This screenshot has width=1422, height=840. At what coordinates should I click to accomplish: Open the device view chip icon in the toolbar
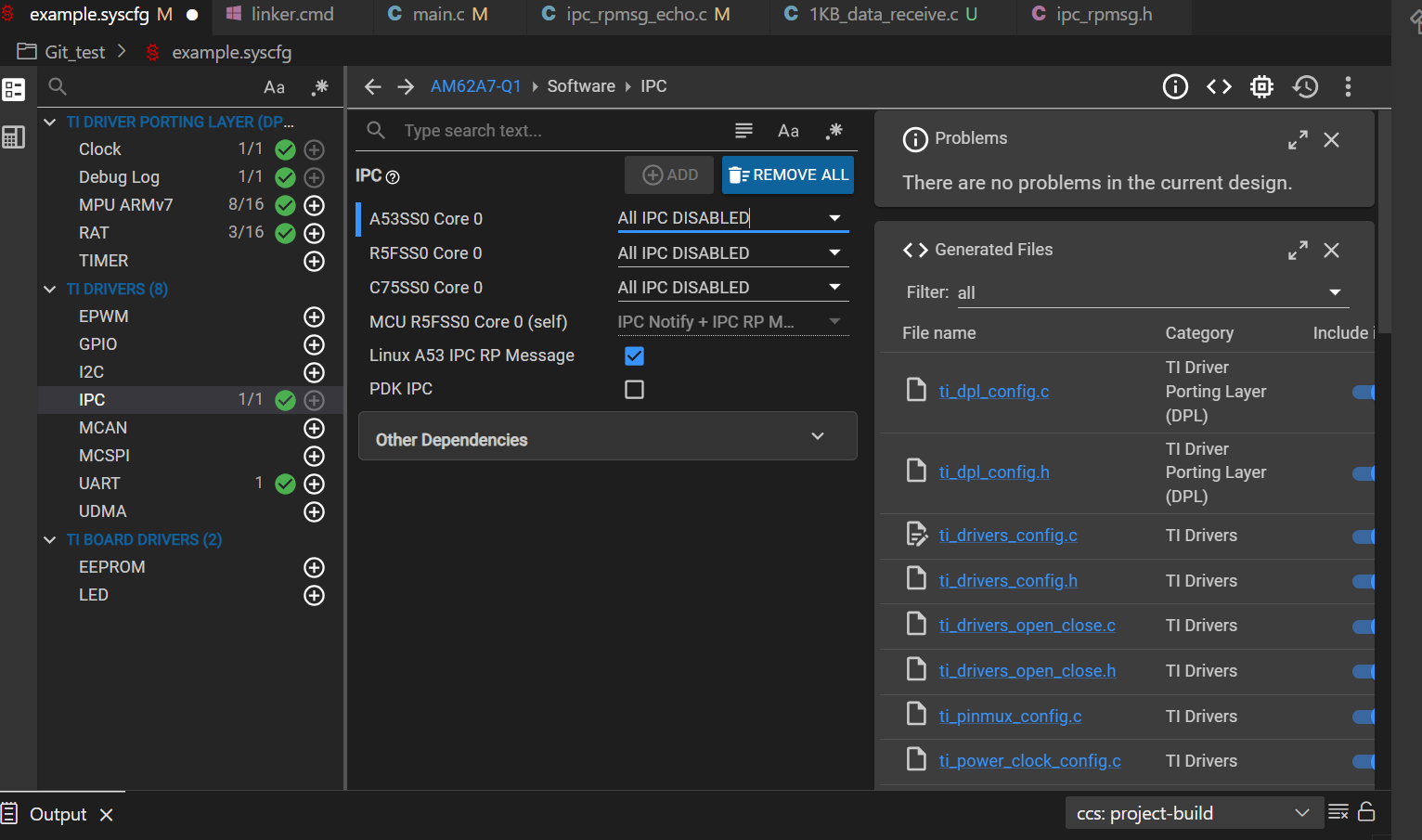[1261, 86]
